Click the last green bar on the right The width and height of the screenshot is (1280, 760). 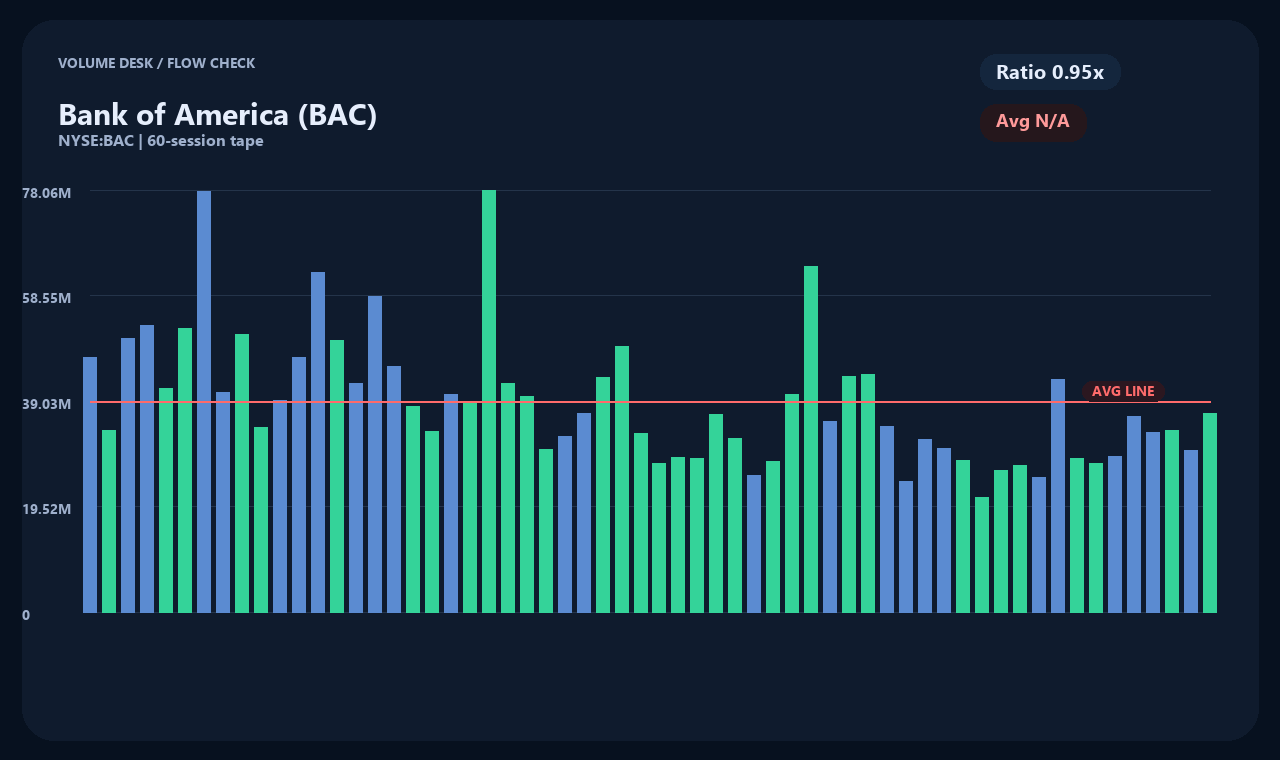[x=1210, y=513]
